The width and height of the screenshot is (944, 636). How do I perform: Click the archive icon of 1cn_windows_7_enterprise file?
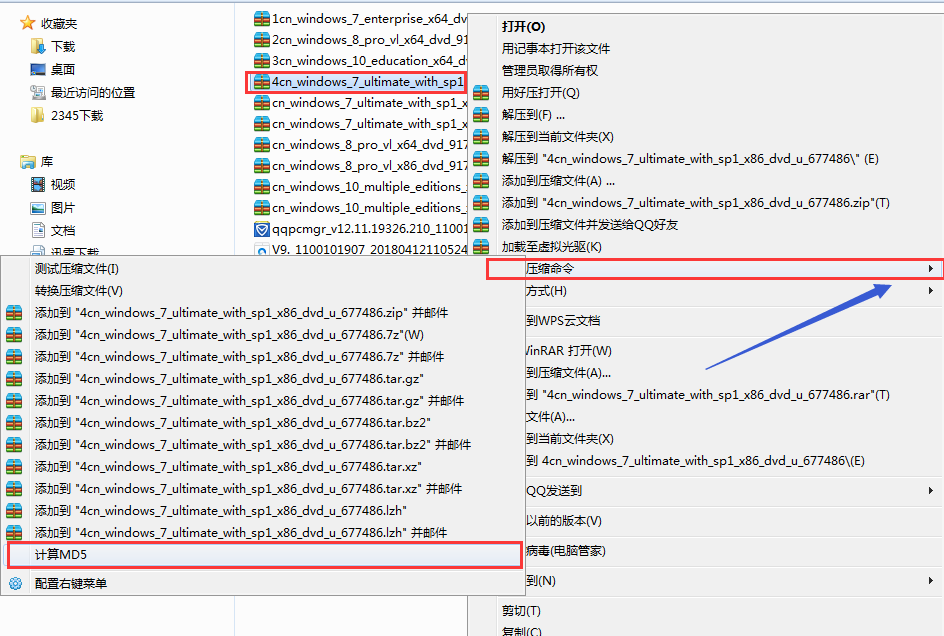pos(262,18)
